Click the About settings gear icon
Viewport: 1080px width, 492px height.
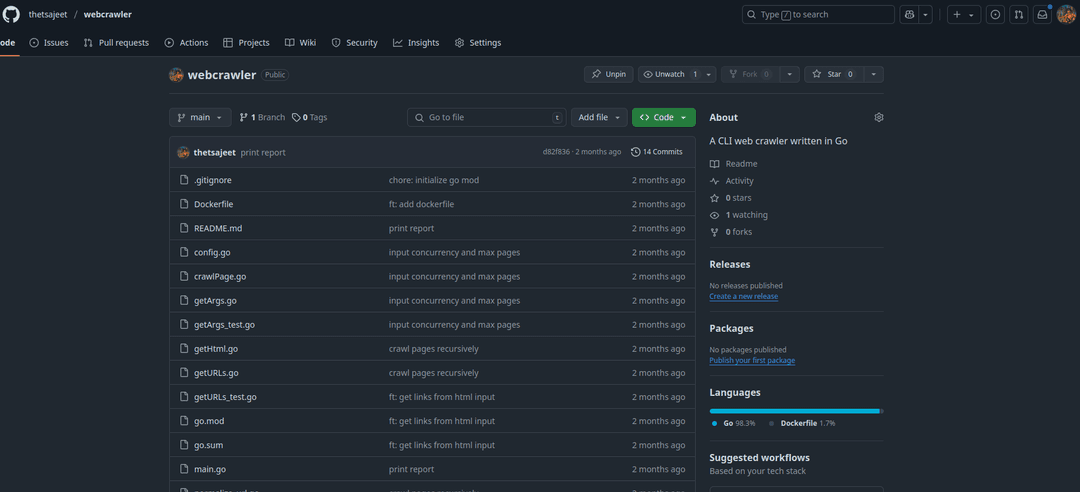(879, 117)
